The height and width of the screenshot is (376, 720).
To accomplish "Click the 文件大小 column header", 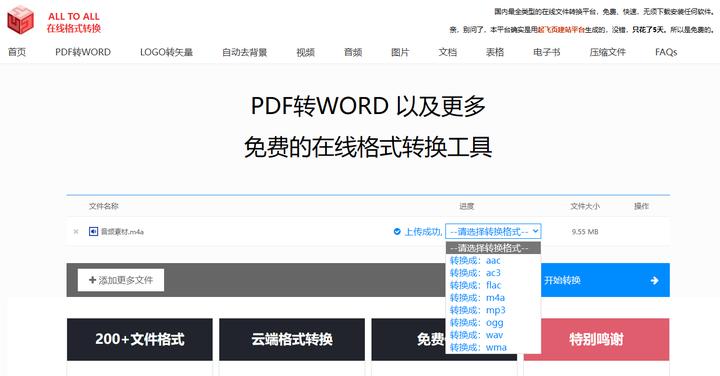I will [x=585, y=206].
